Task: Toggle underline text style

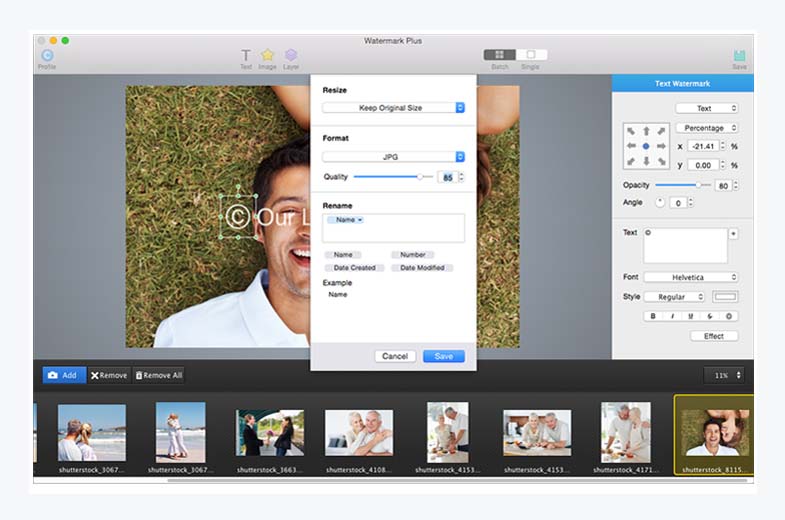Action: click(691, 316)
